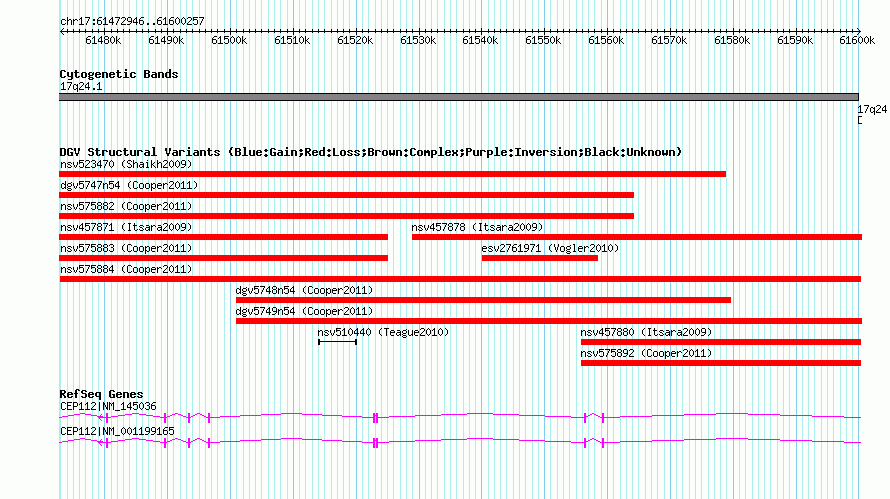The height and width of the screenshot is (499, 890).
Task: Click the 61580k ruler tick label
Action: tap(732, 40)
